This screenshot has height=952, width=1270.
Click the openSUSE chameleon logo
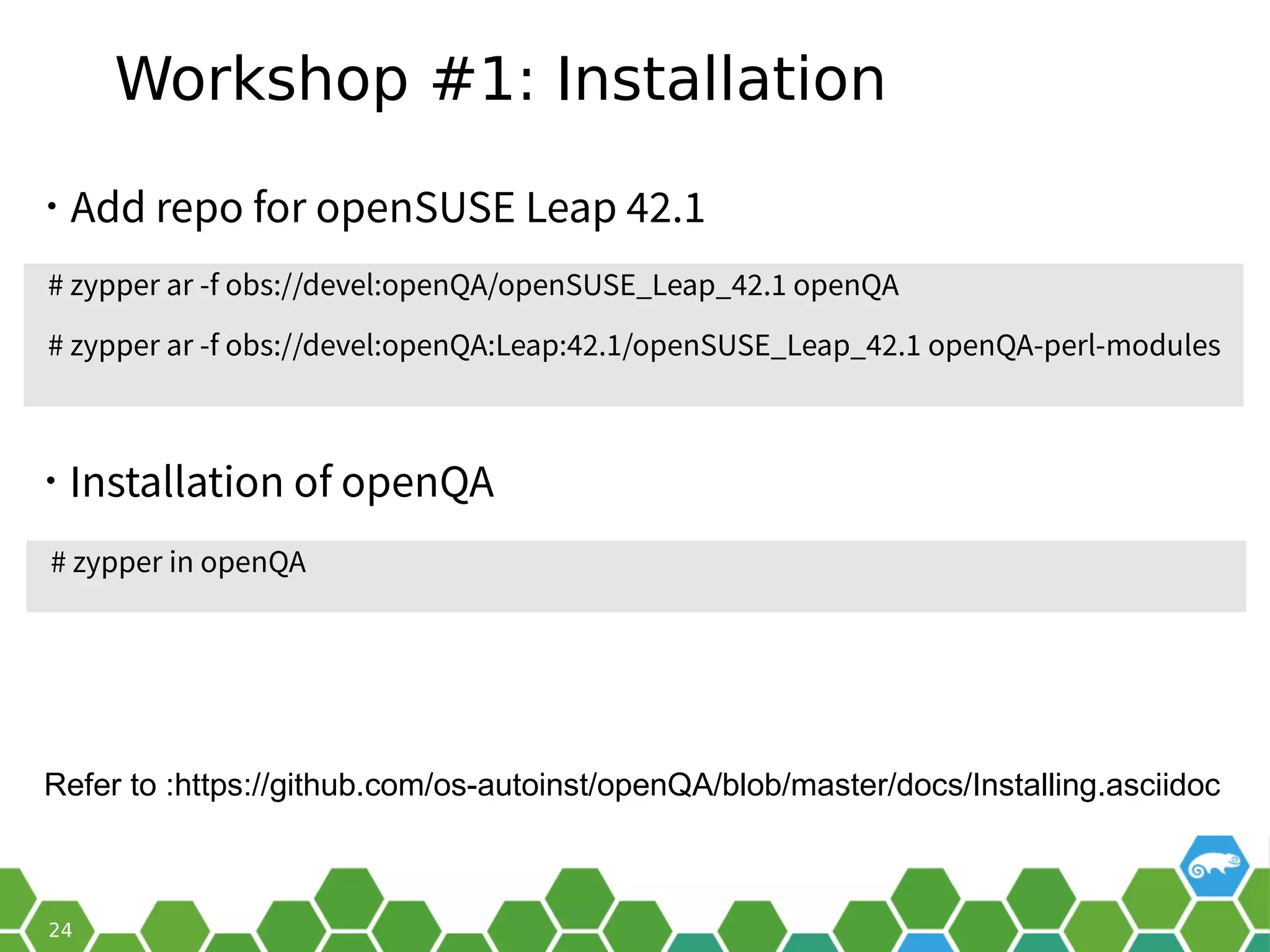(x=1214, y=866)
